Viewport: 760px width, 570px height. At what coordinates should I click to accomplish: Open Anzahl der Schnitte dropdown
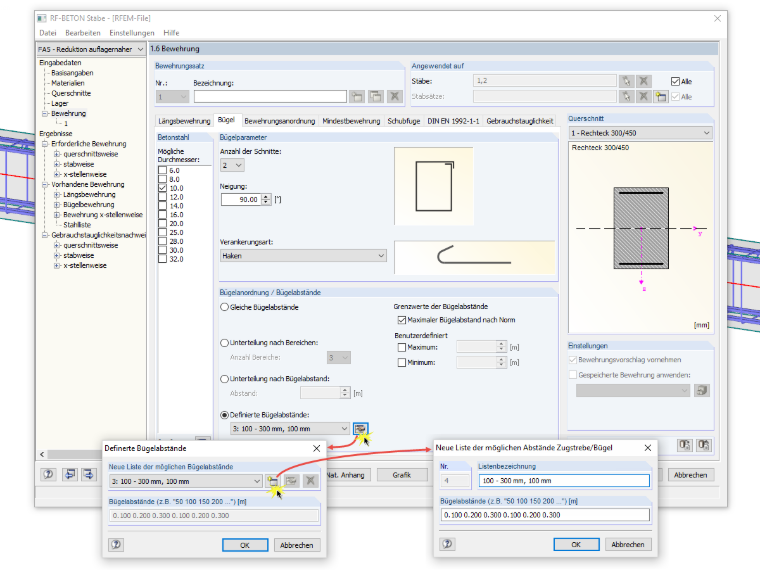[232, 165]
